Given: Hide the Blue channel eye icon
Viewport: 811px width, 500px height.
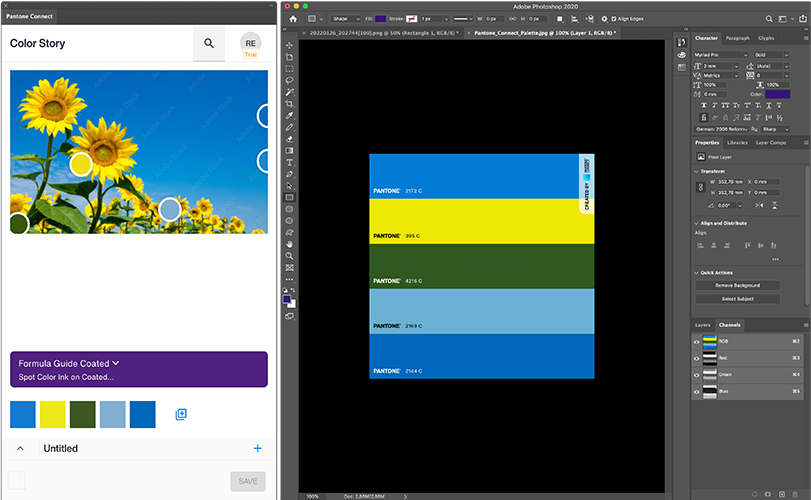Looking at the screenshot, I should (697, 392).
